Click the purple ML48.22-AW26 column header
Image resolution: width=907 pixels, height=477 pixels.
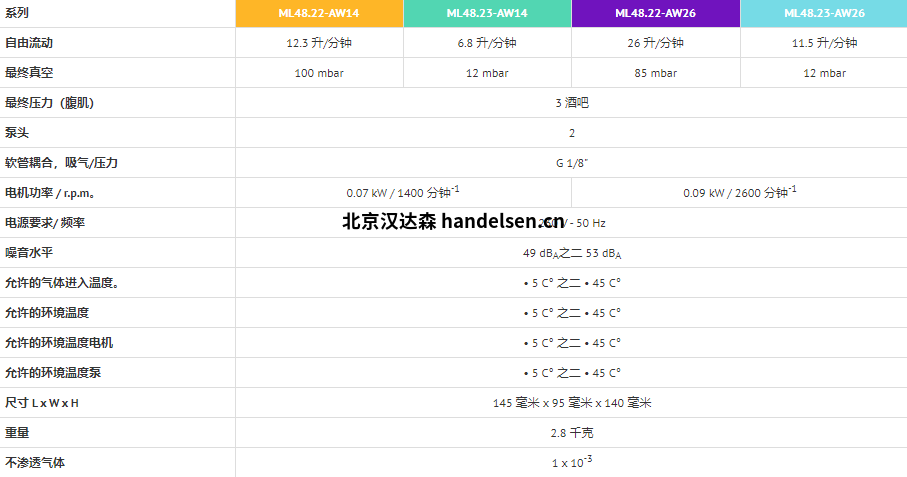click(655, 13)
